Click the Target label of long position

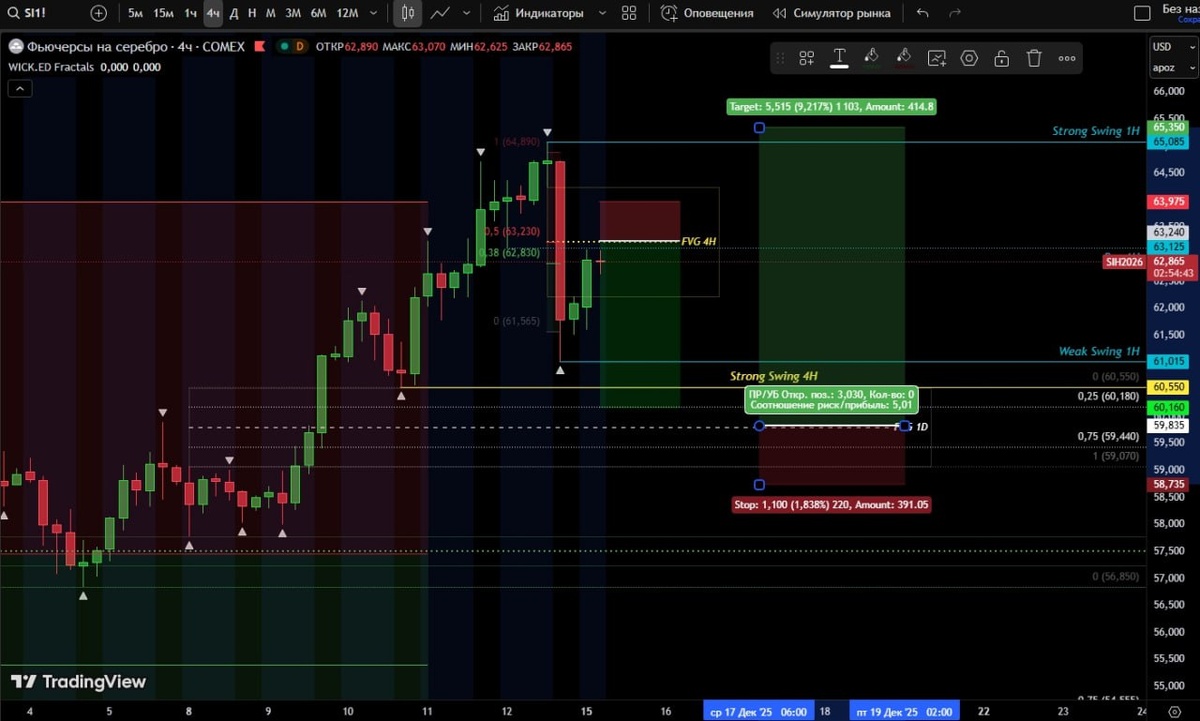832,106
